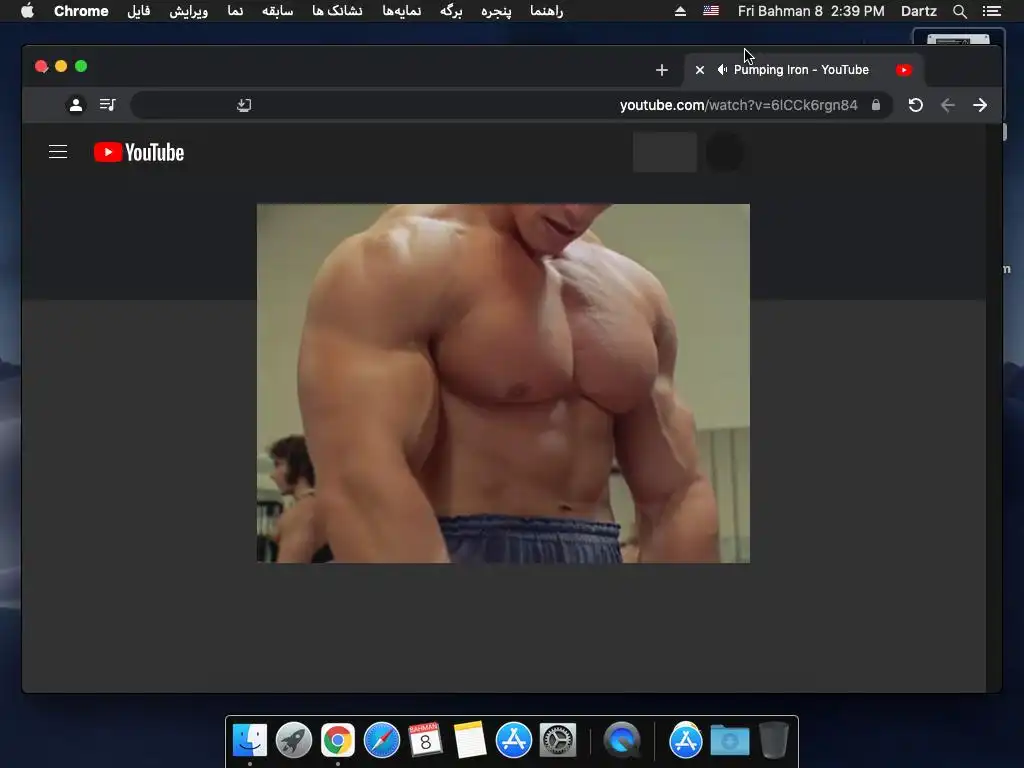The width and height of the screenshot is (1024, 768).
Task: Open Launchpad rocket from the dock
Action: tap(294, 740)
